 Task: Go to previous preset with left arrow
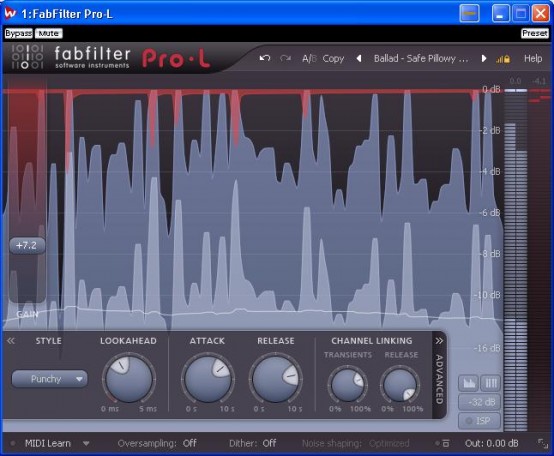pos(359,58)
